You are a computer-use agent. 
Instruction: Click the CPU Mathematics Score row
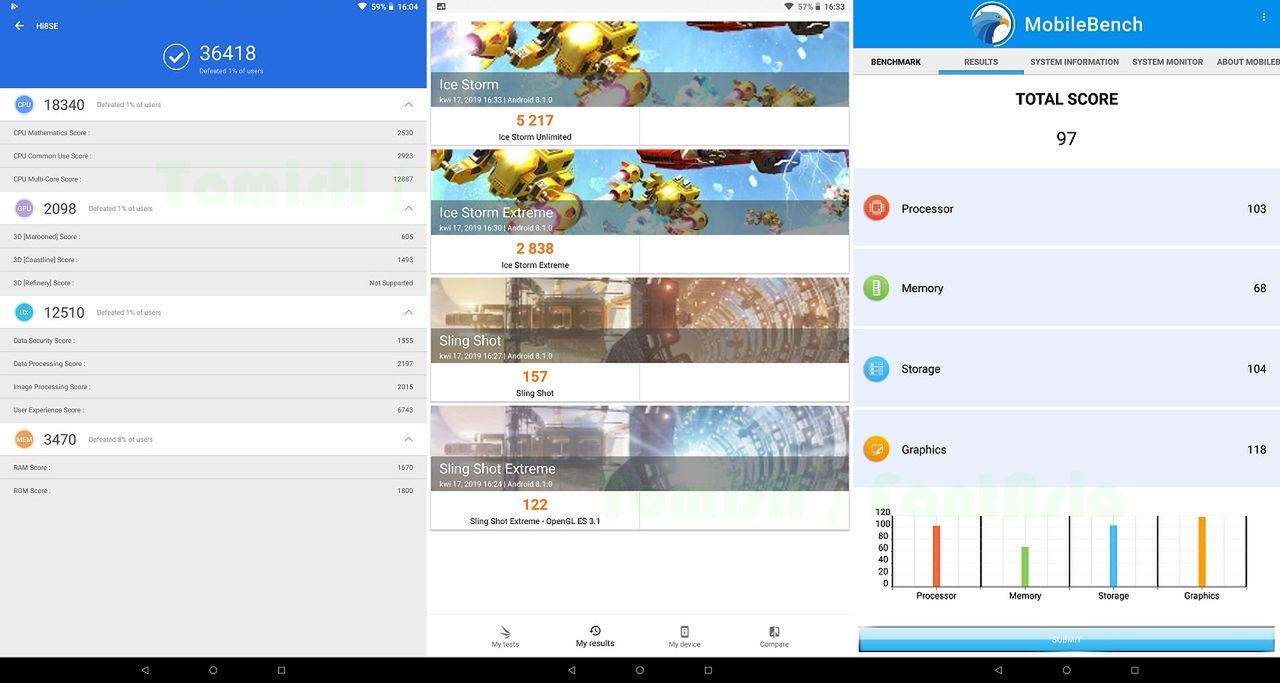pos(213,133)
